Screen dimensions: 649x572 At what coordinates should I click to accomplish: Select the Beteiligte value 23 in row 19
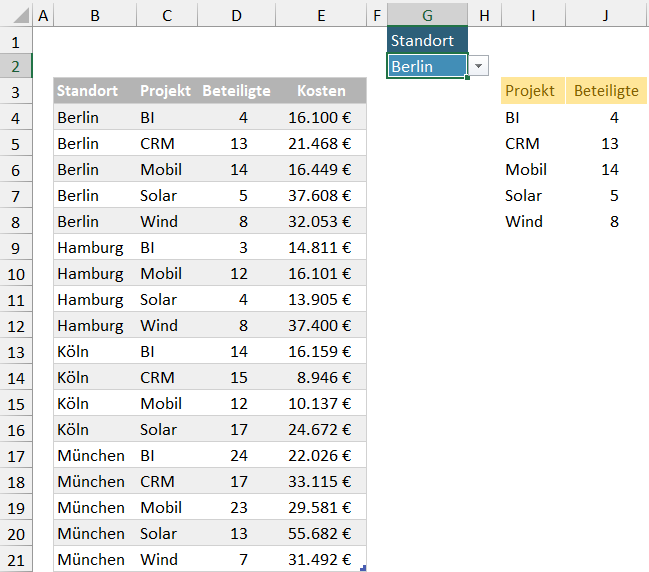236,507
